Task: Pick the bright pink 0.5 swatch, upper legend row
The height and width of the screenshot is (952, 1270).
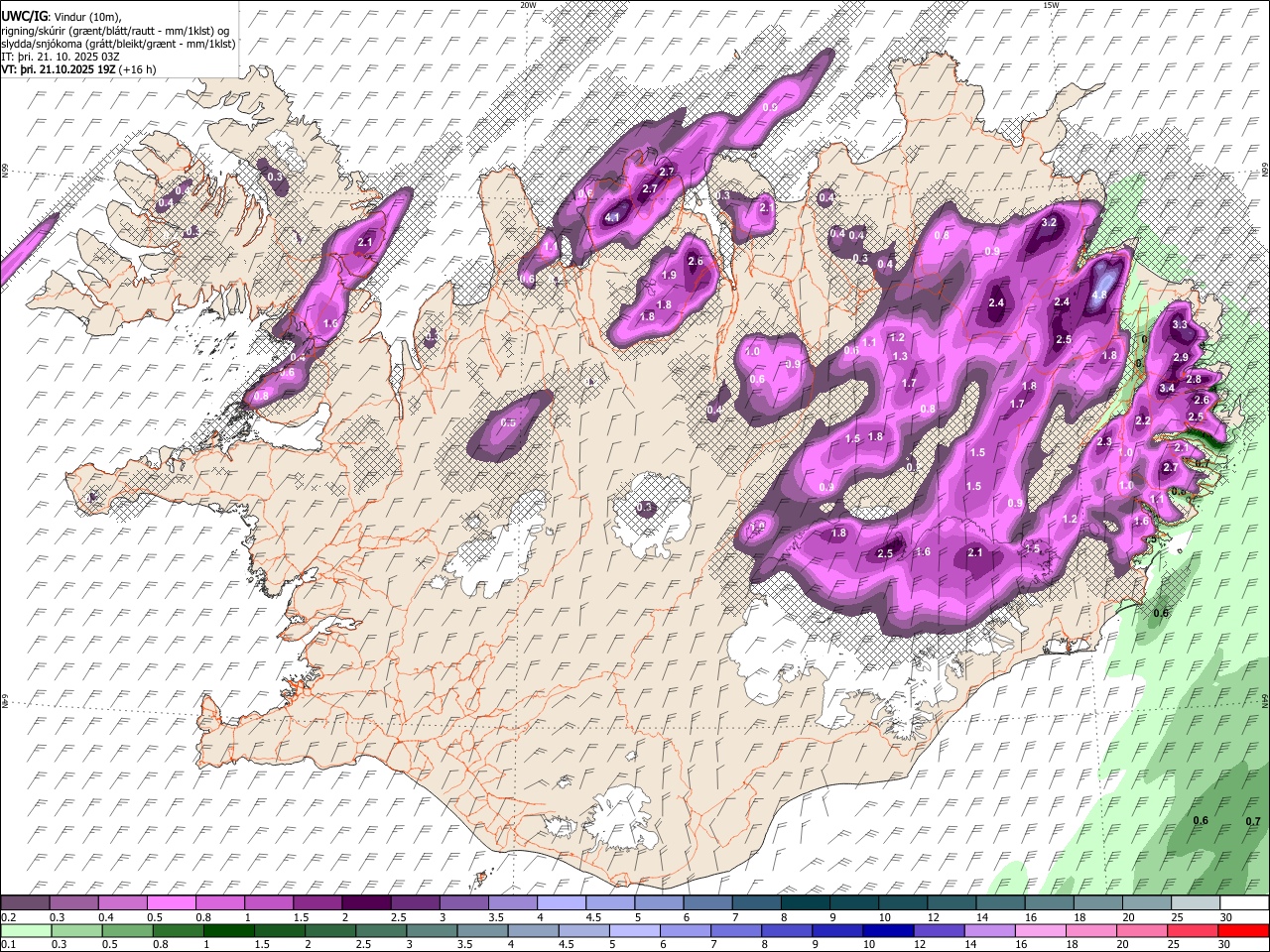Action: pyautogui.click(x=172, y=901)
